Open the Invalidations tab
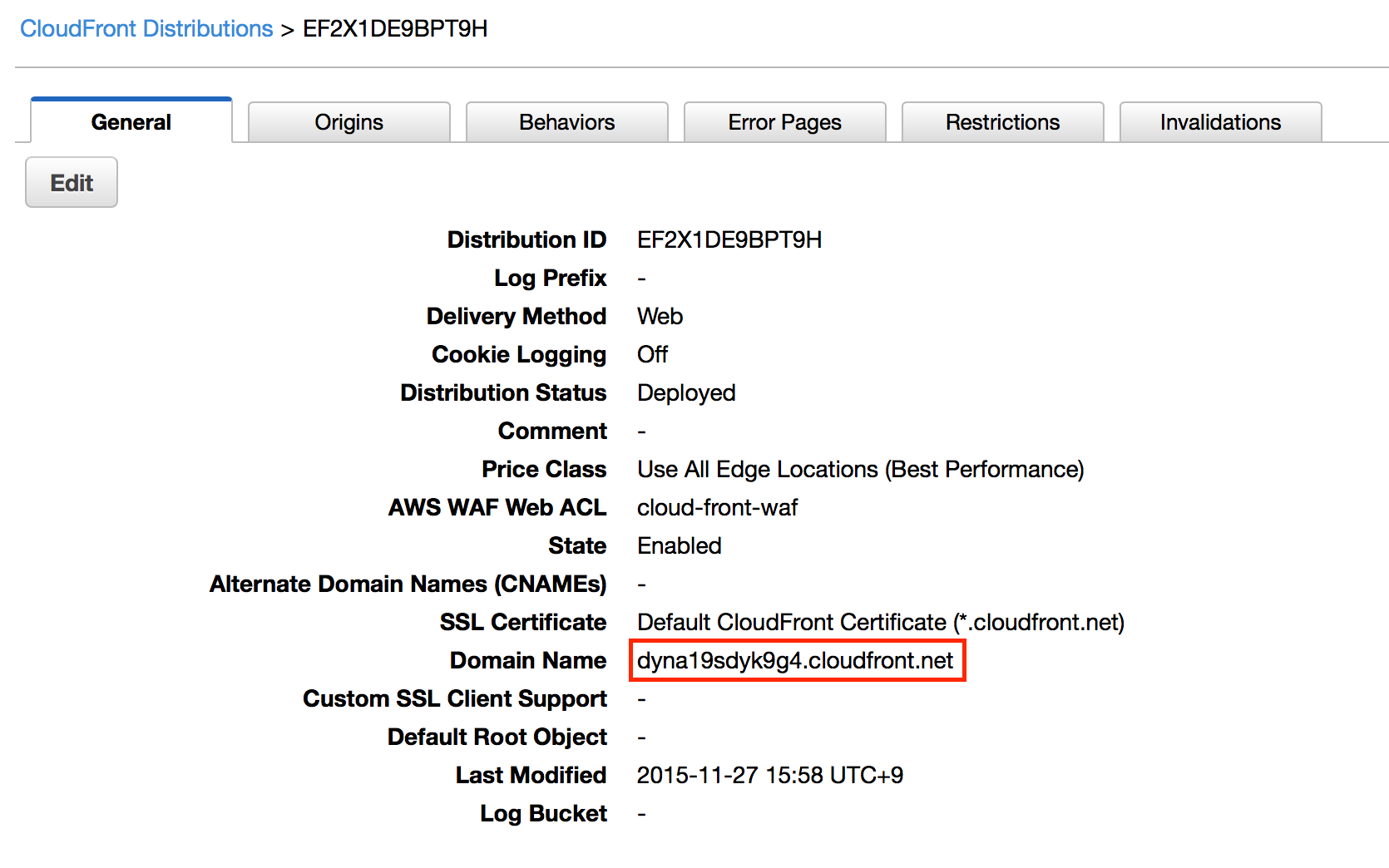Viewport: 1389px width, 868px height. 1219,122
